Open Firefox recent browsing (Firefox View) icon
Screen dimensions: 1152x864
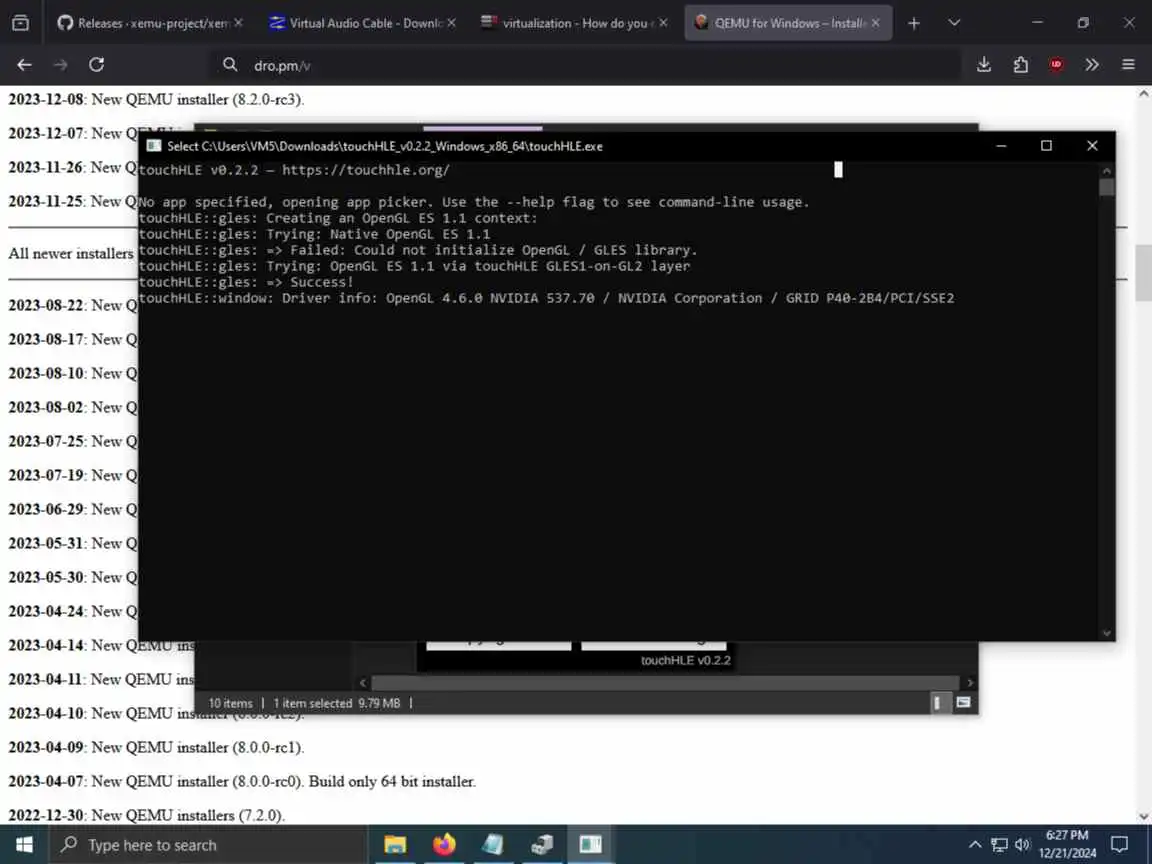click(x=21, y=23)
